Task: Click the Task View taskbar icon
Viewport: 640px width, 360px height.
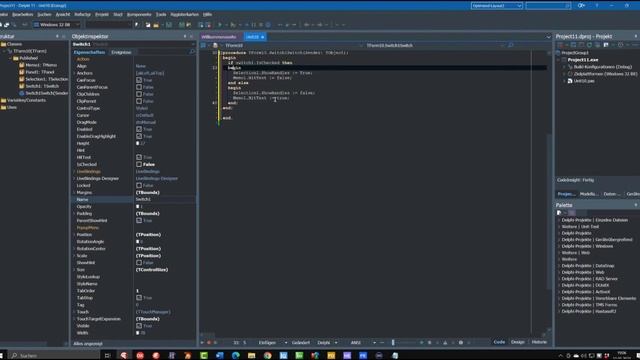Action: point(107,356)
